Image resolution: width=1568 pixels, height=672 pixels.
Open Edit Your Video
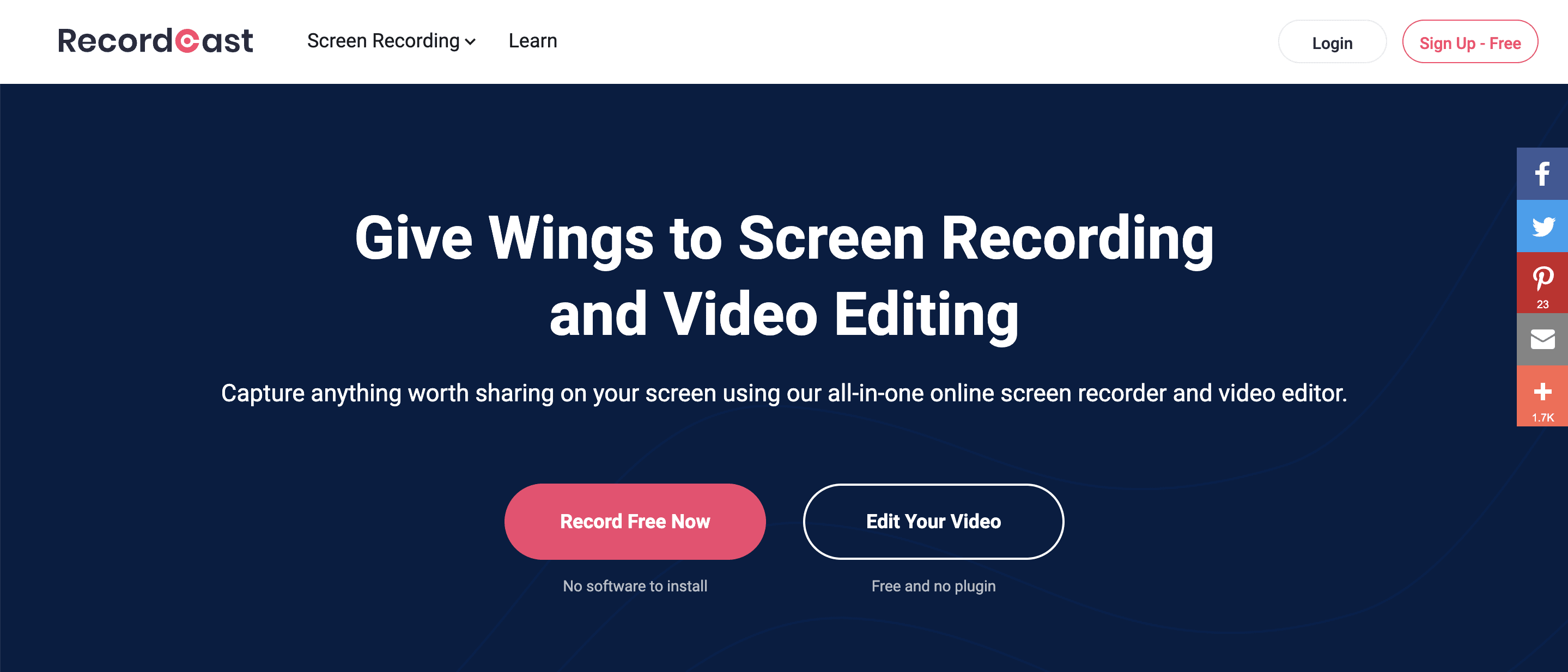point(933,521)
